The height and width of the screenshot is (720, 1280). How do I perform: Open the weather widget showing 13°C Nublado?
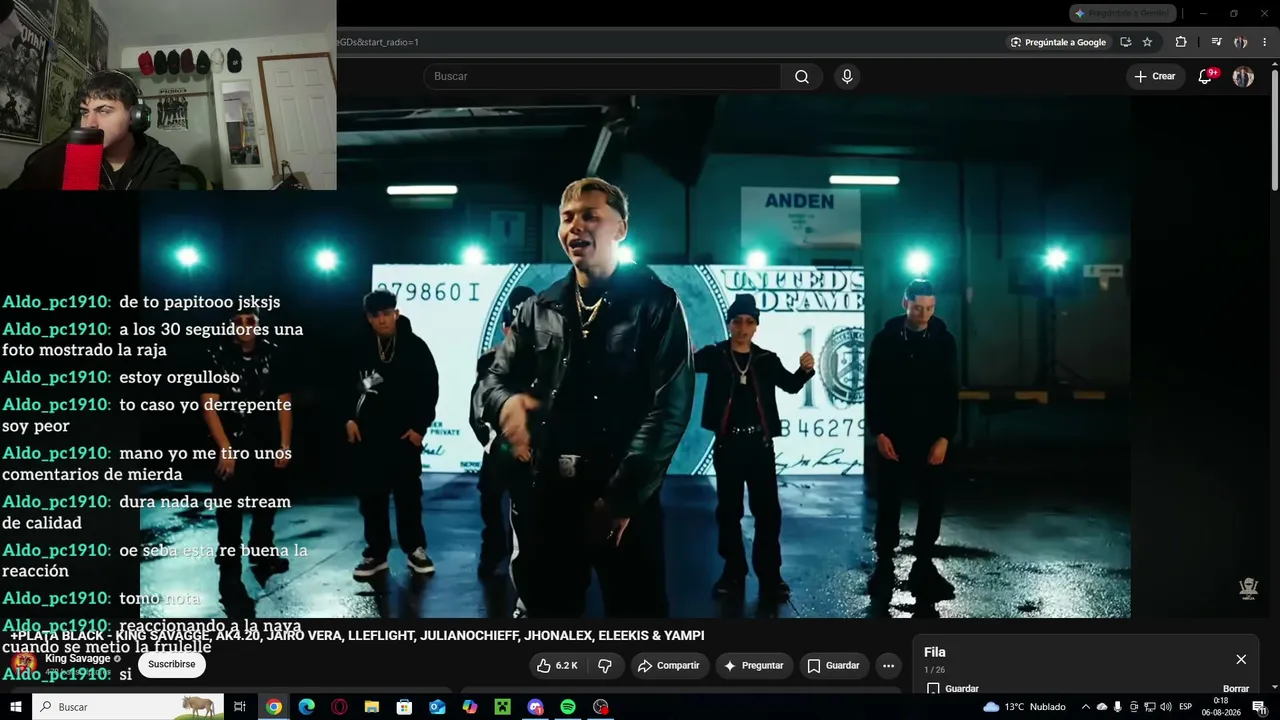pyautogui.click(x=1024, y=707)
